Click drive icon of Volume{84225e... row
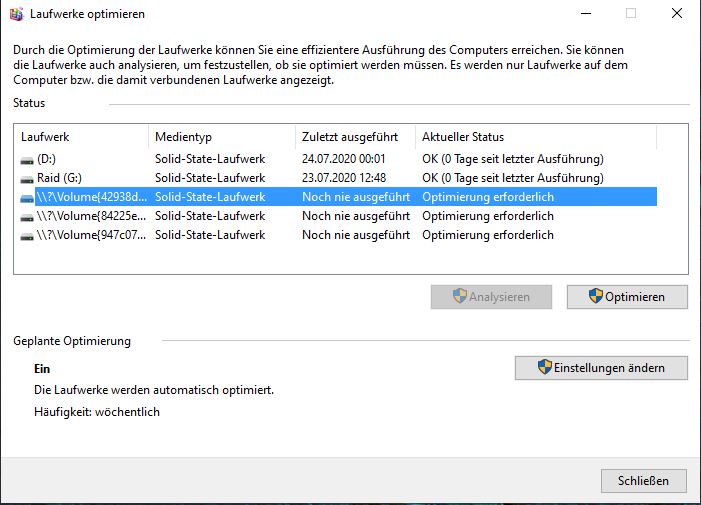The height and width of the screenshot is (505, 701). click(27, 217)
